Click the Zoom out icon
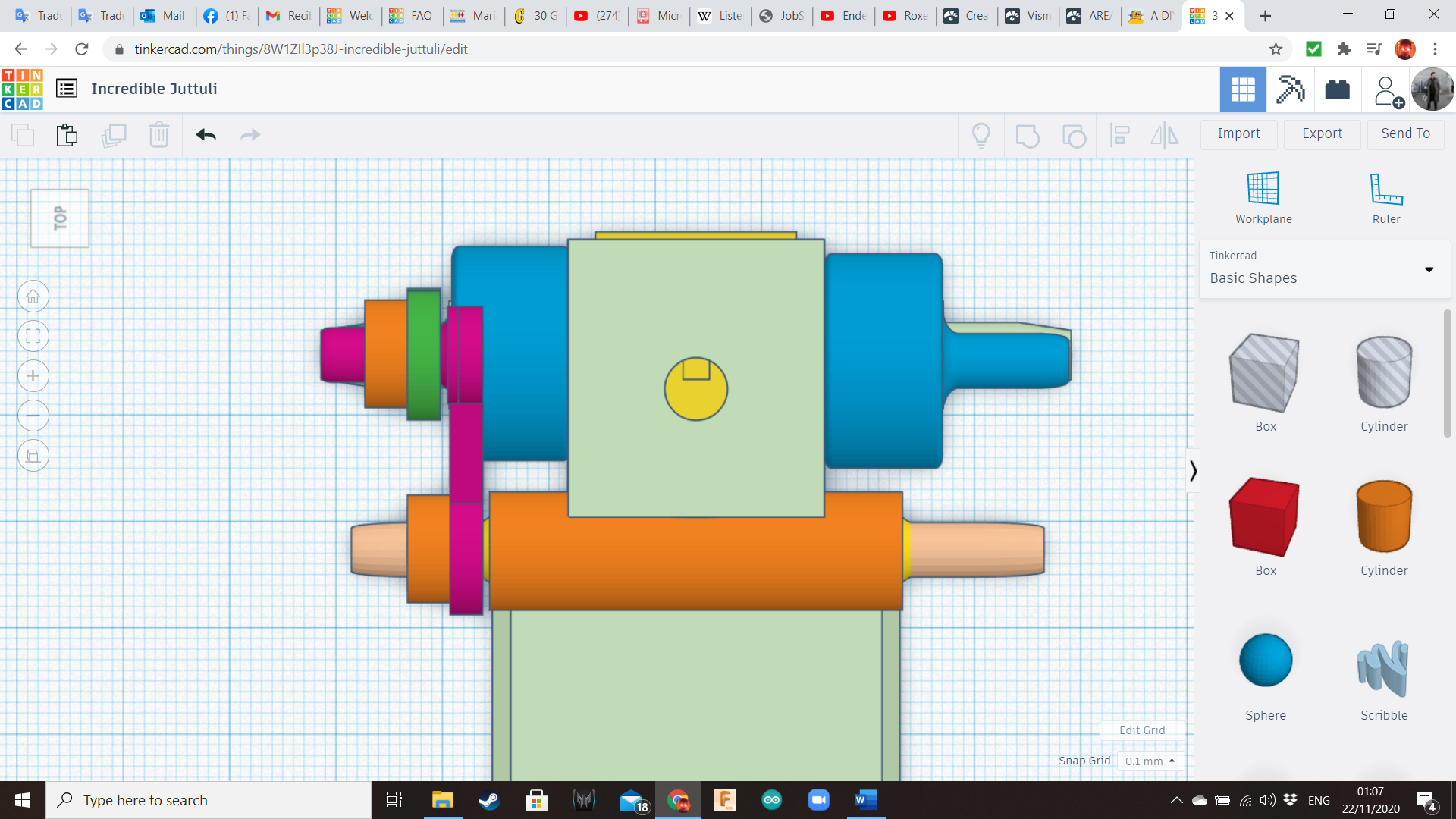Image resolution: width=1456 pixels, height=819 pixels. pos(33,416)
